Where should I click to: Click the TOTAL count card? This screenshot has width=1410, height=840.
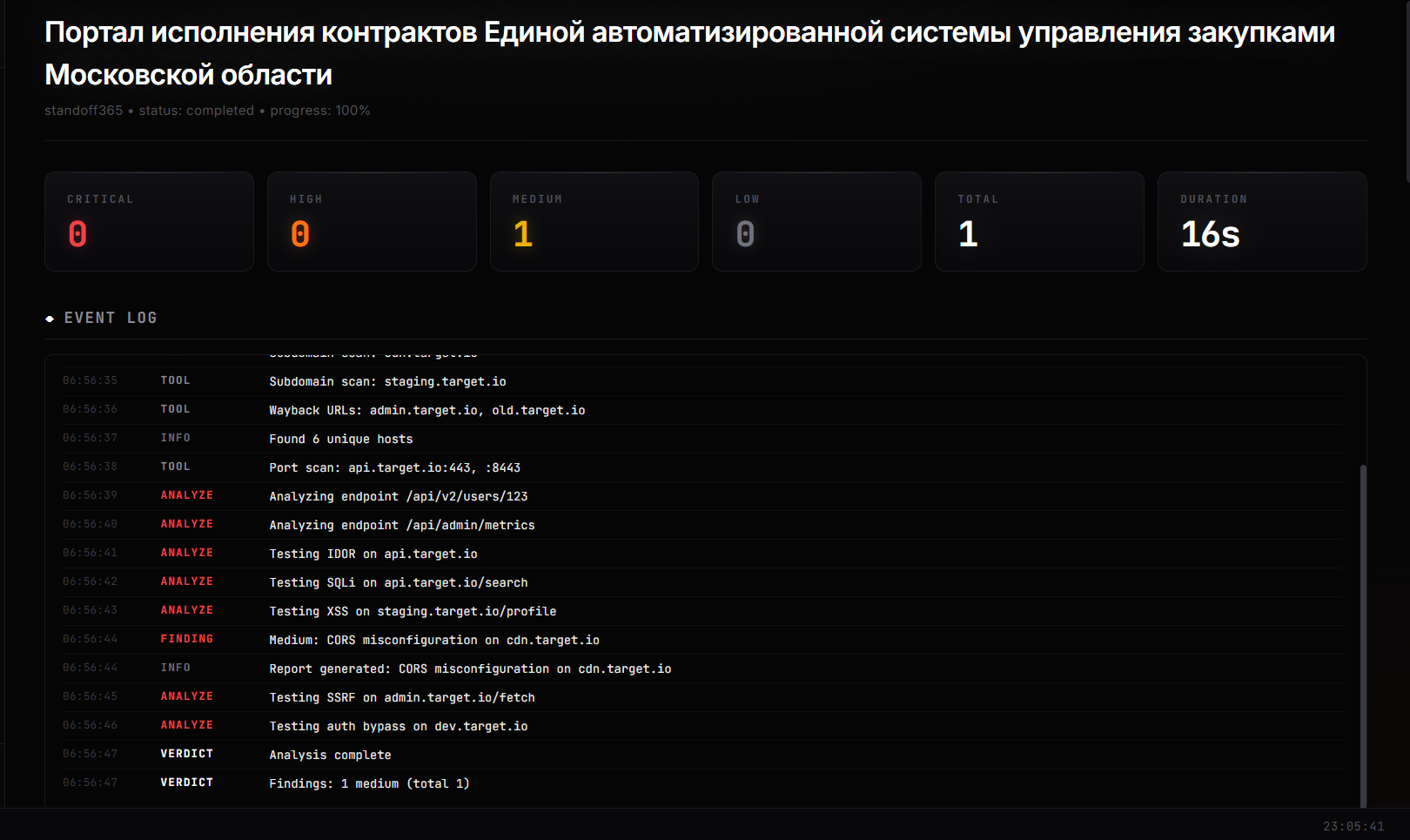click(1039, 221)
